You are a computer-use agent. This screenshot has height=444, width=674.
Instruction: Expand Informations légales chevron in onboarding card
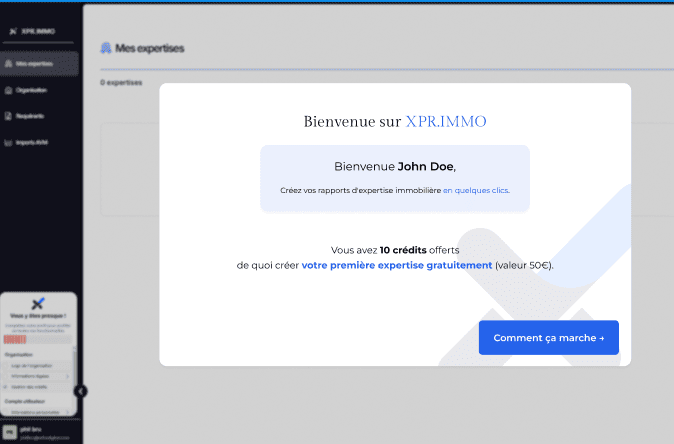click(x=67, y=377)
